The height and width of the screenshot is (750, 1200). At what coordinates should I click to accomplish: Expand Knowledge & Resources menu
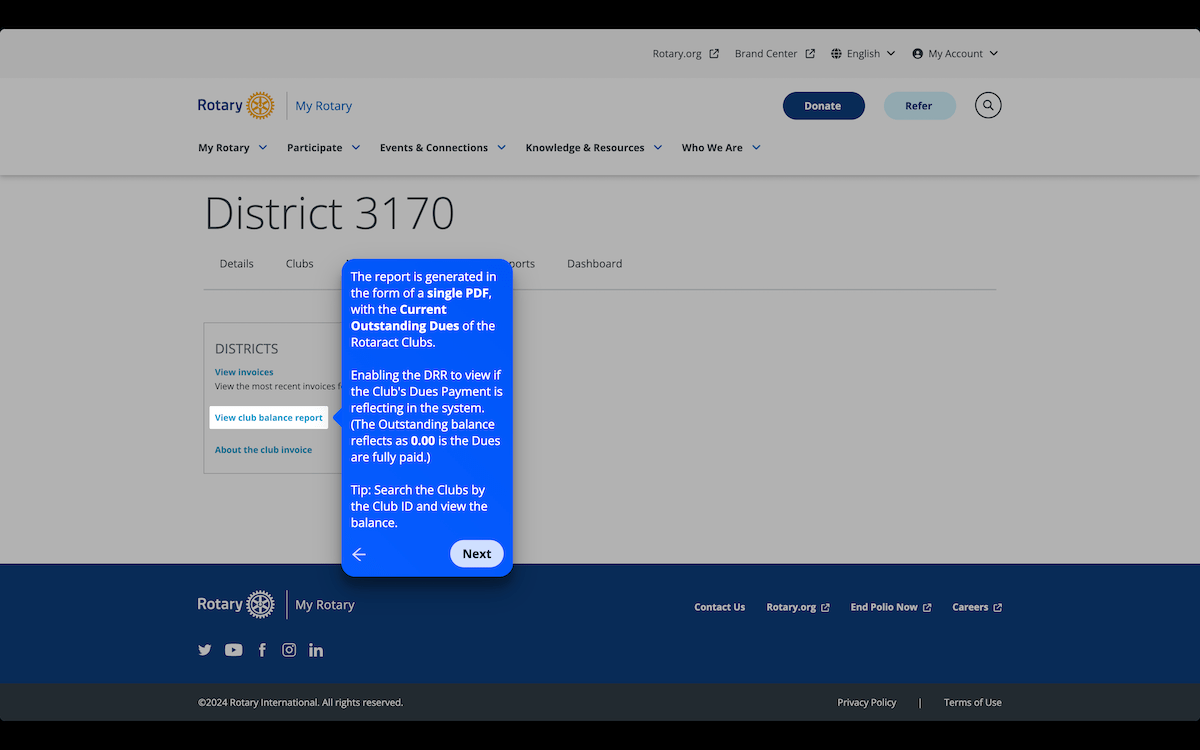[x=593, y=148]
